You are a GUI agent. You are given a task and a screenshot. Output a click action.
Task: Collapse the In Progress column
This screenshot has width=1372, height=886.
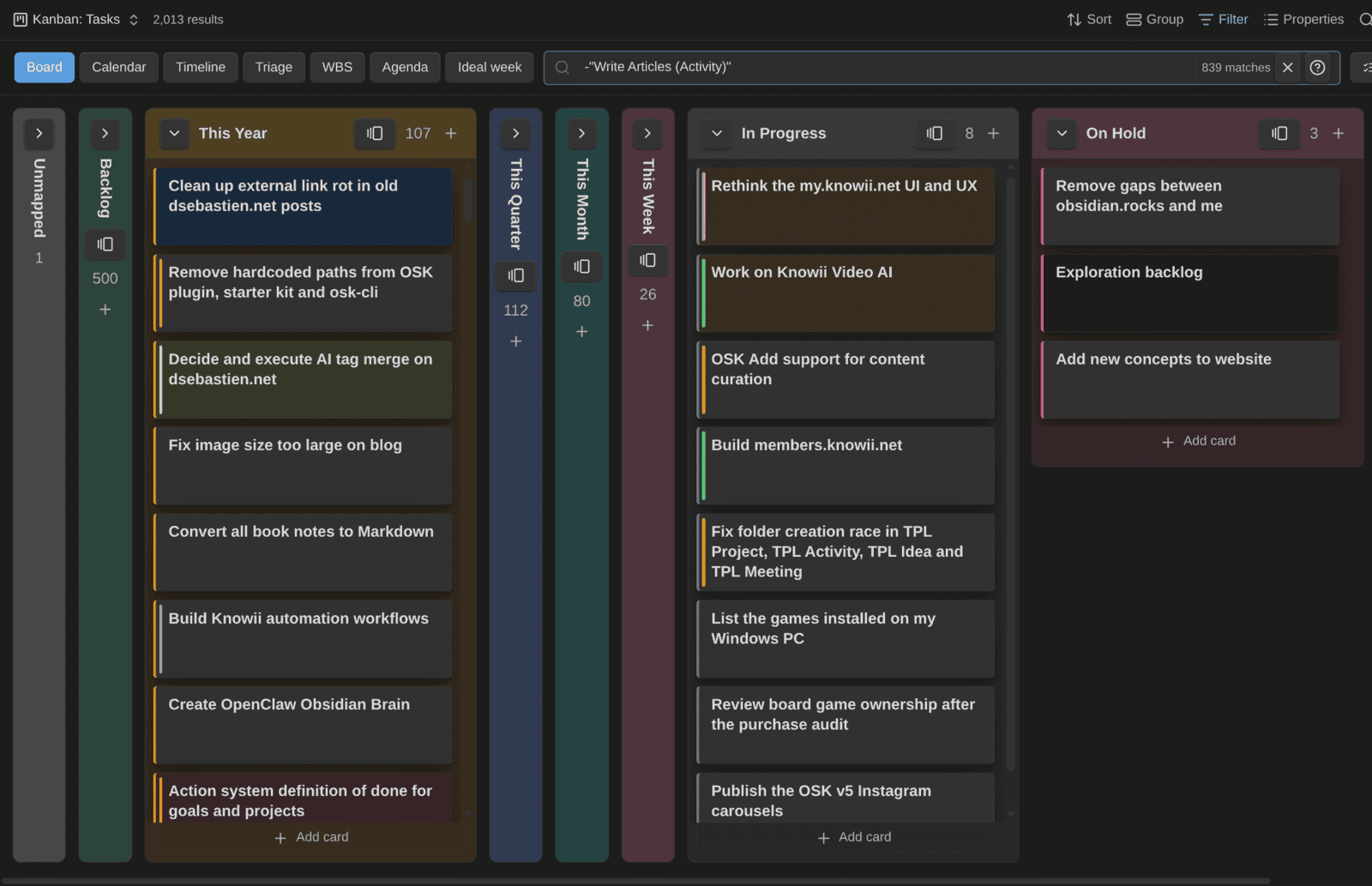pos(717,133)
